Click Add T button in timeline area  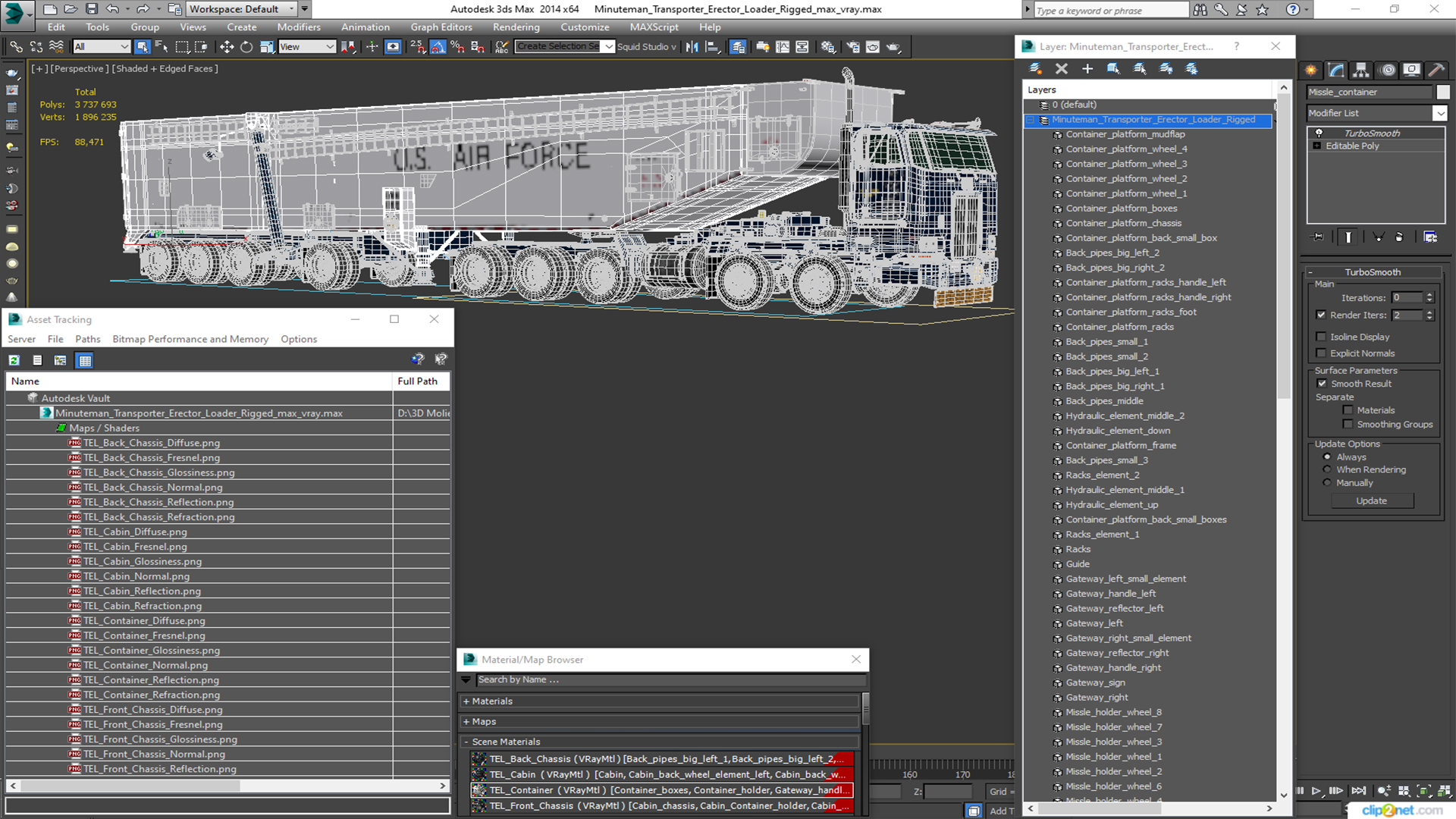point(1002,810)
